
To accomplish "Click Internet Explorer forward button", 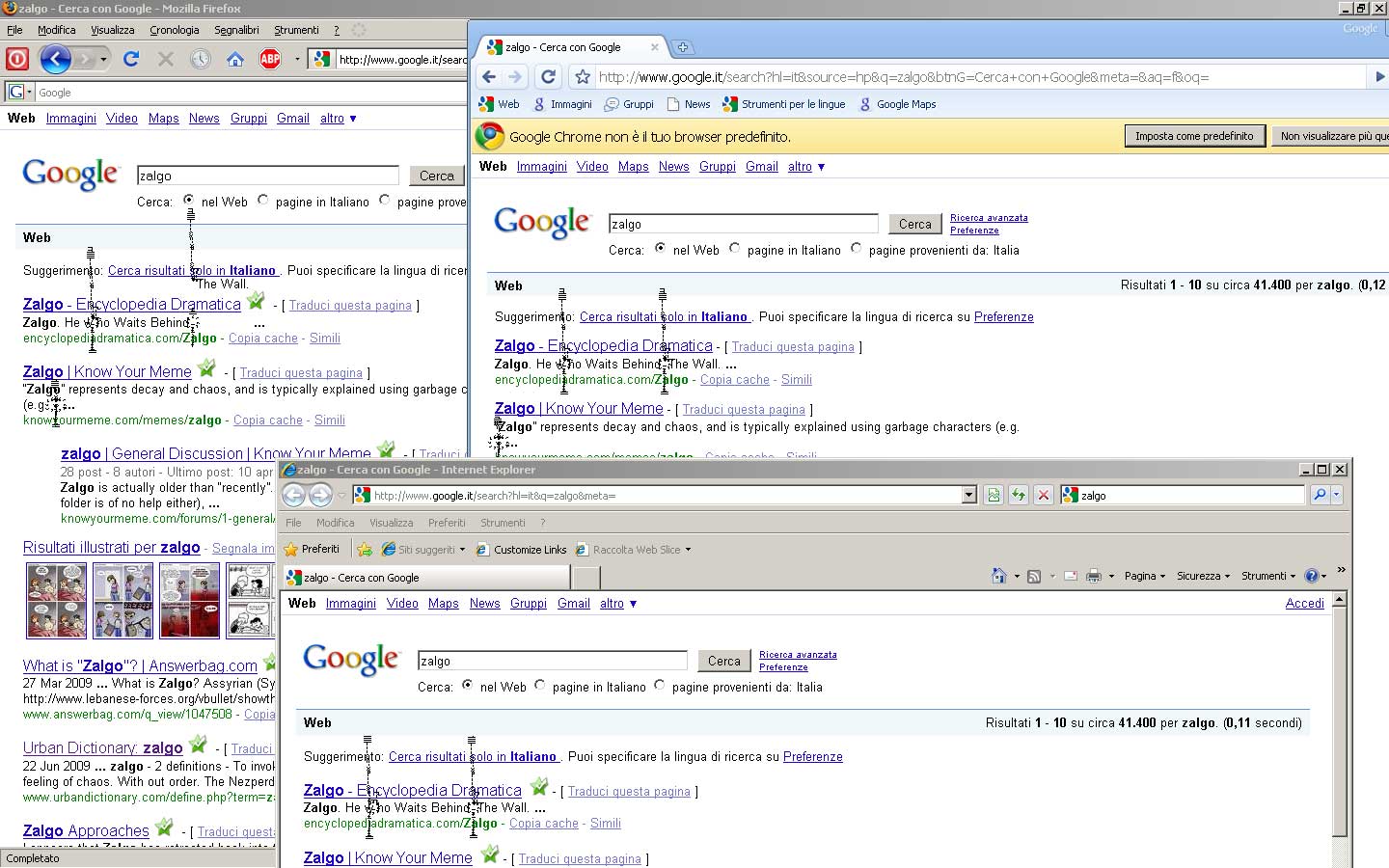I will tap(321, 495).
